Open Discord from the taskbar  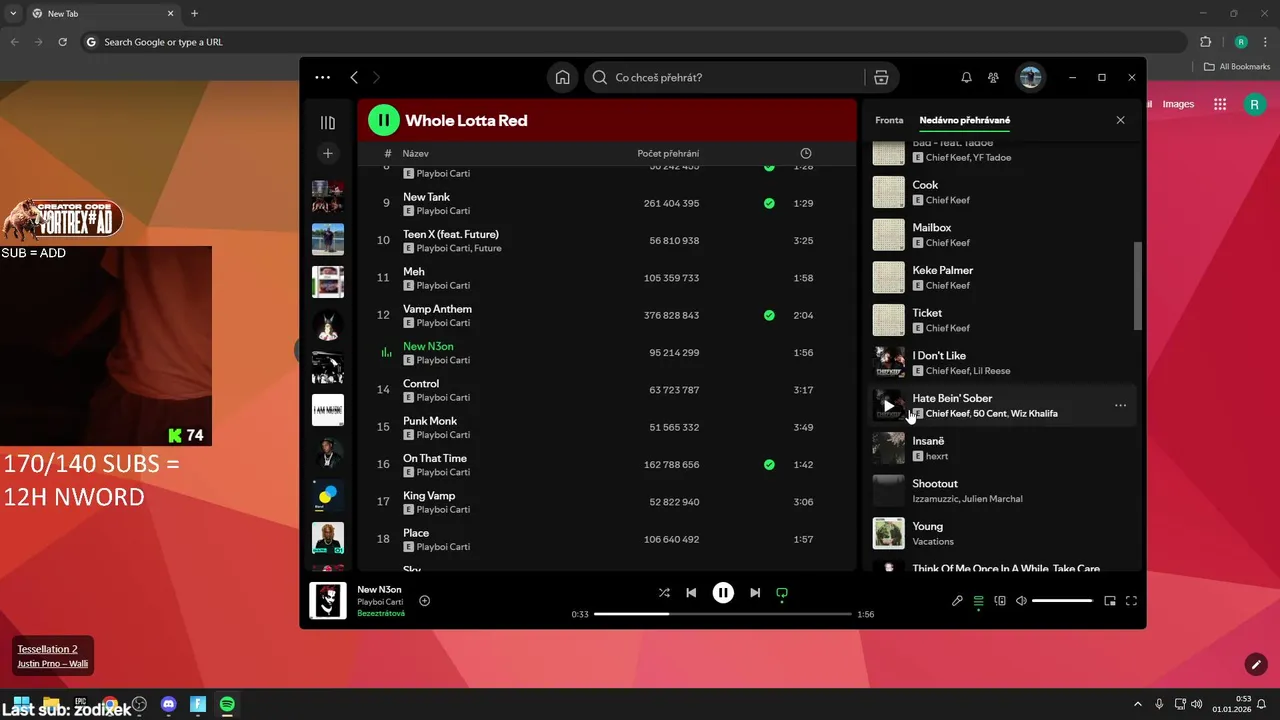(168, 704)
